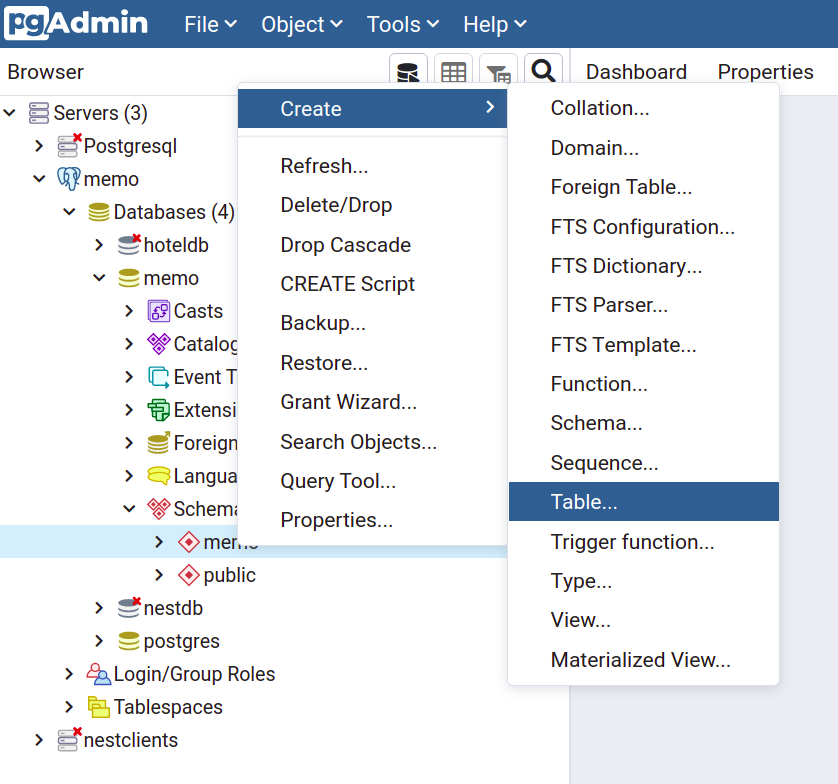Screen dimensions: 838x784
Task: Expand the public schema node
Action: [159, 575]
